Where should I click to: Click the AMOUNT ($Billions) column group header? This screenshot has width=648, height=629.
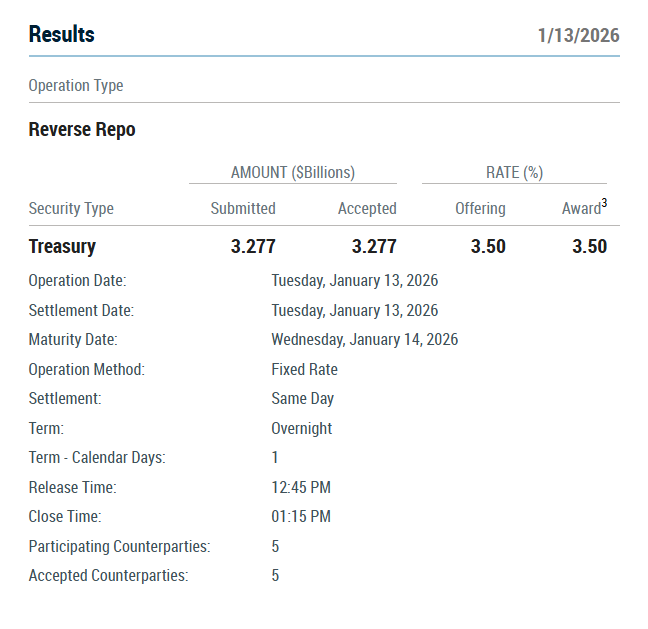[293, 173]
